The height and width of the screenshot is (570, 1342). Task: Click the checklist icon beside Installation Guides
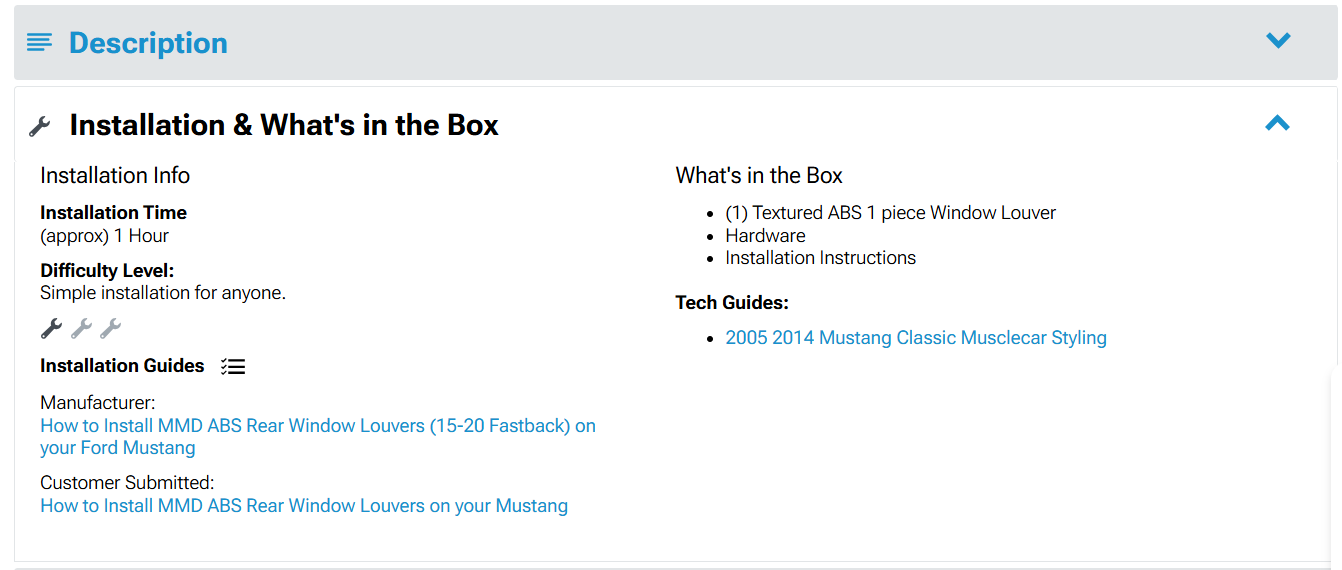(233, 366)
